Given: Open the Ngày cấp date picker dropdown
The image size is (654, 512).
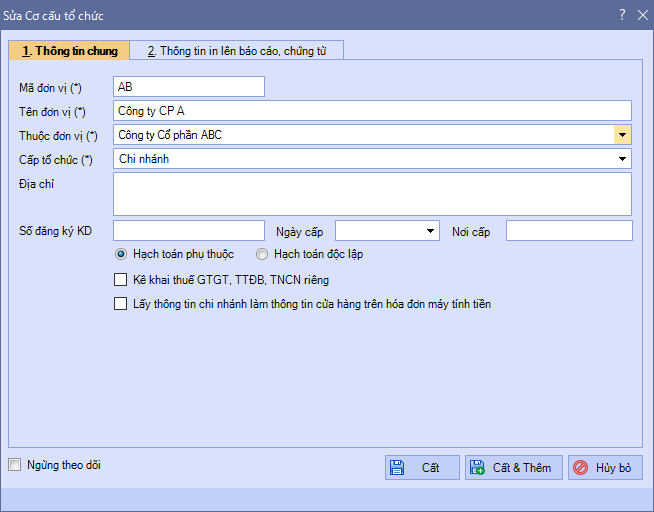Looking at the screenshot, I should pos(431,232).
